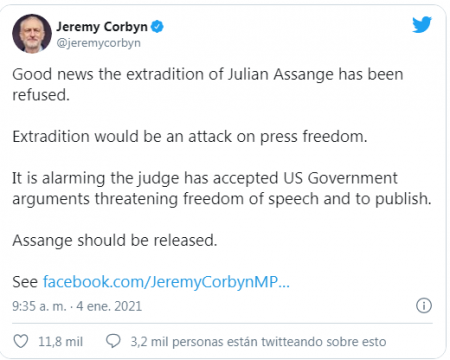This screenshot has height=360, width=450.
Task: Click the 'Good news the extradition' sentence
Action: pos(208,84)
